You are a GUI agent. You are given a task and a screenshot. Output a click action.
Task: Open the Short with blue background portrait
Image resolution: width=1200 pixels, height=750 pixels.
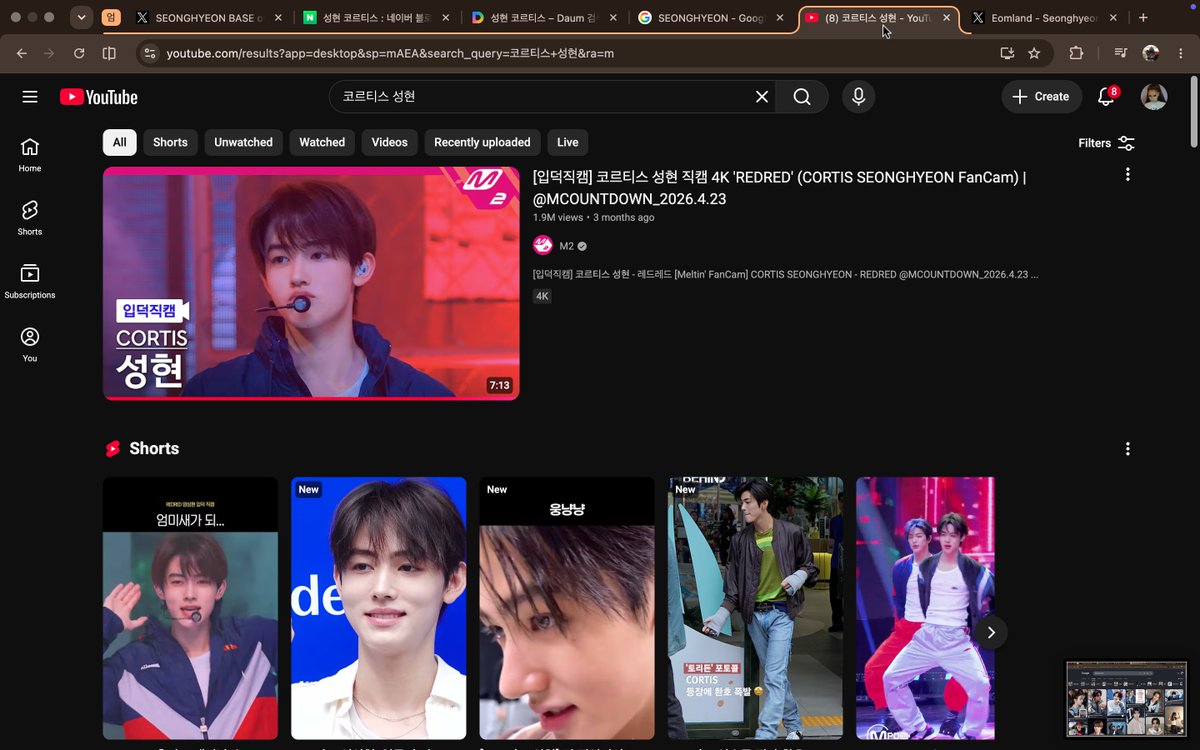coord(378,608)
